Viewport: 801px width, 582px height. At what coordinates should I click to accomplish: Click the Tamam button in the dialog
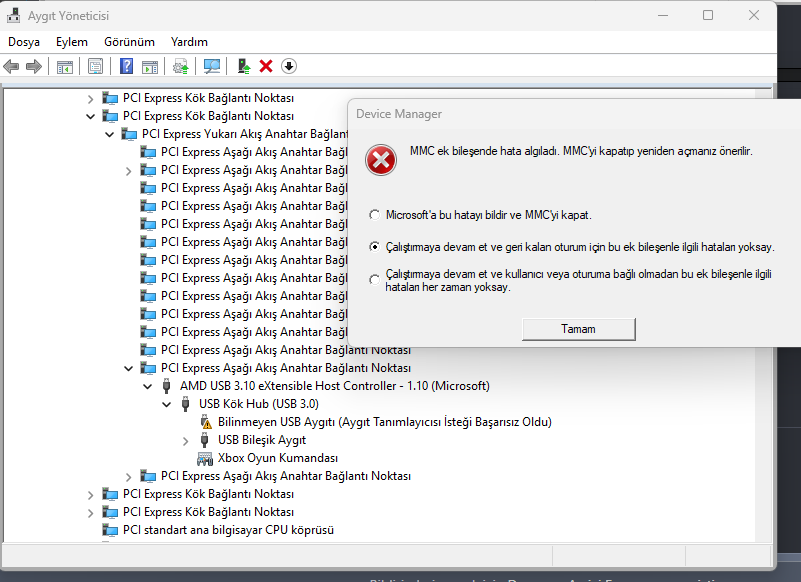click(x=579, y=329)
